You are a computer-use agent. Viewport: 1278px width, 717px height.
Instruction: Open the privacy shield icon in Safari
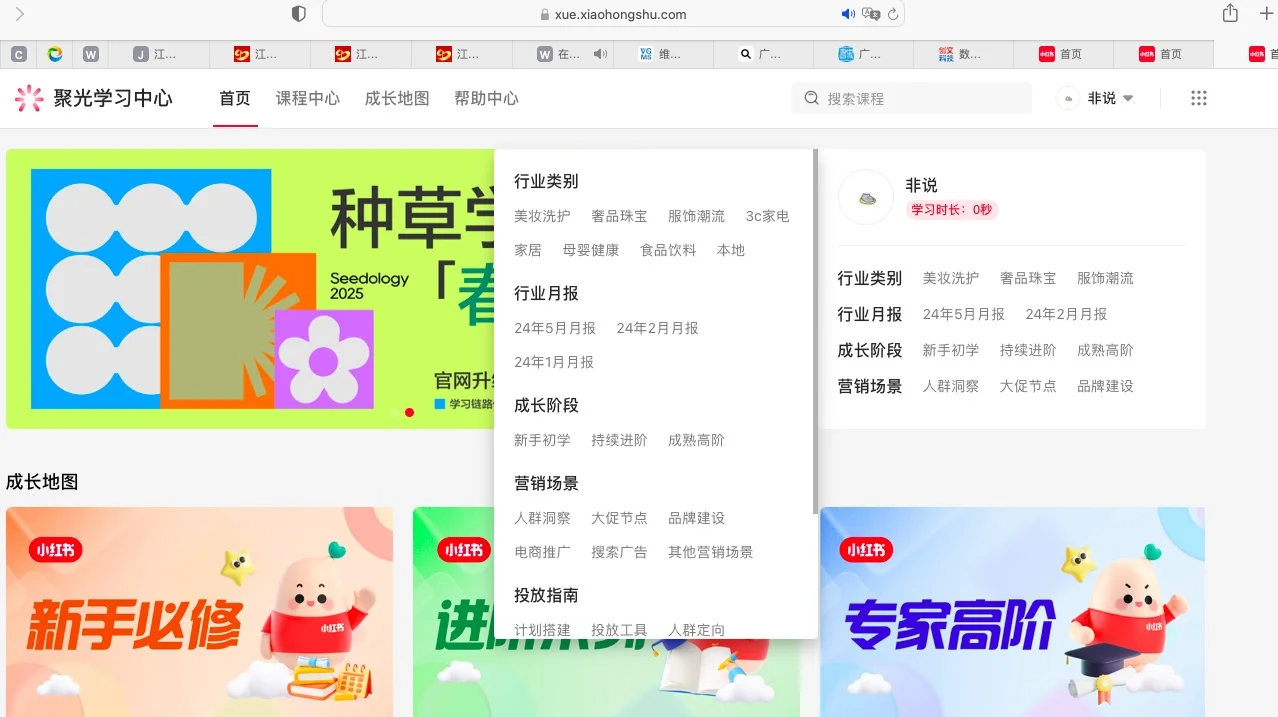pos(298,14)
